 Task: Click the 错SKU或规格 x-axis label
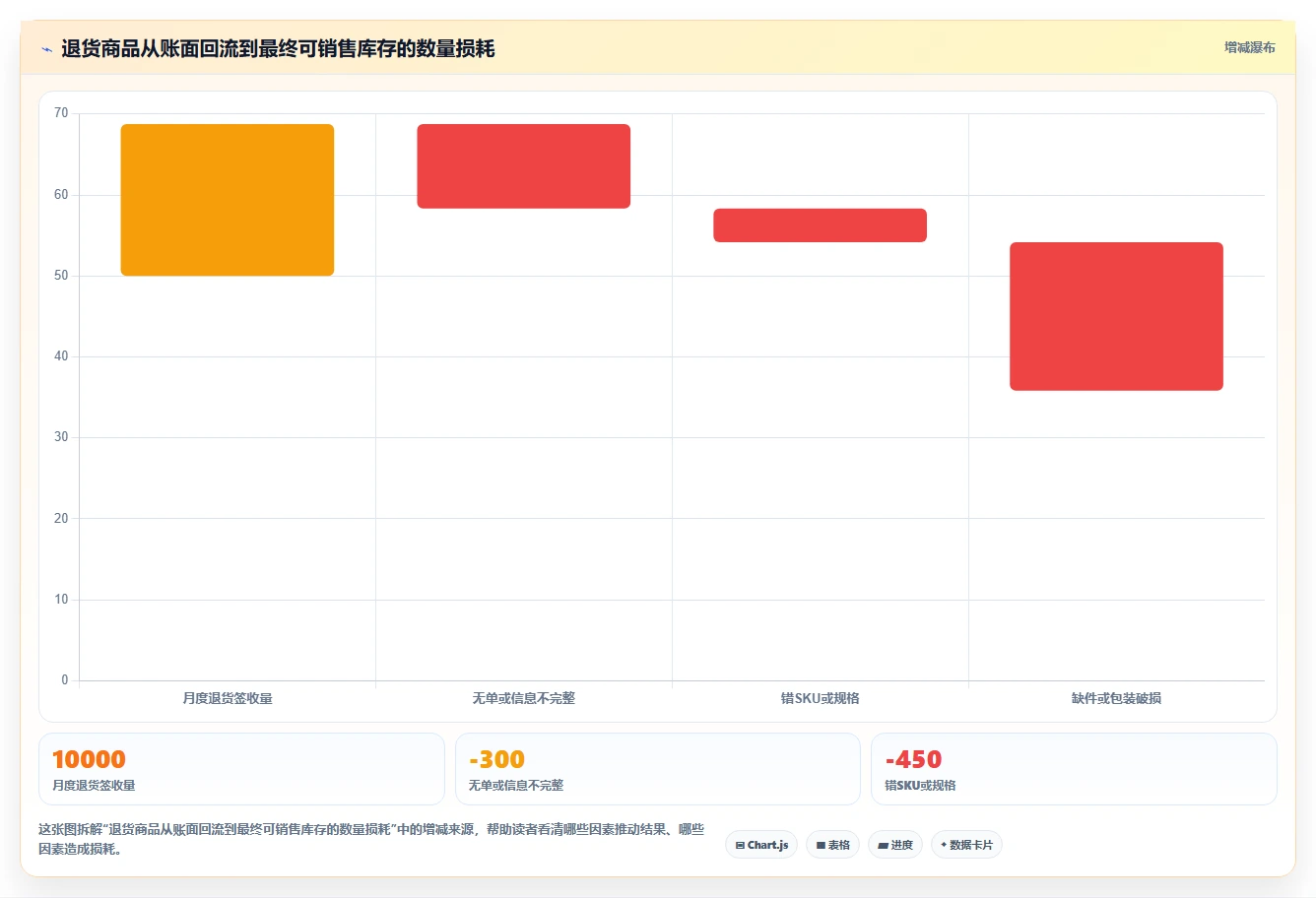821,698
